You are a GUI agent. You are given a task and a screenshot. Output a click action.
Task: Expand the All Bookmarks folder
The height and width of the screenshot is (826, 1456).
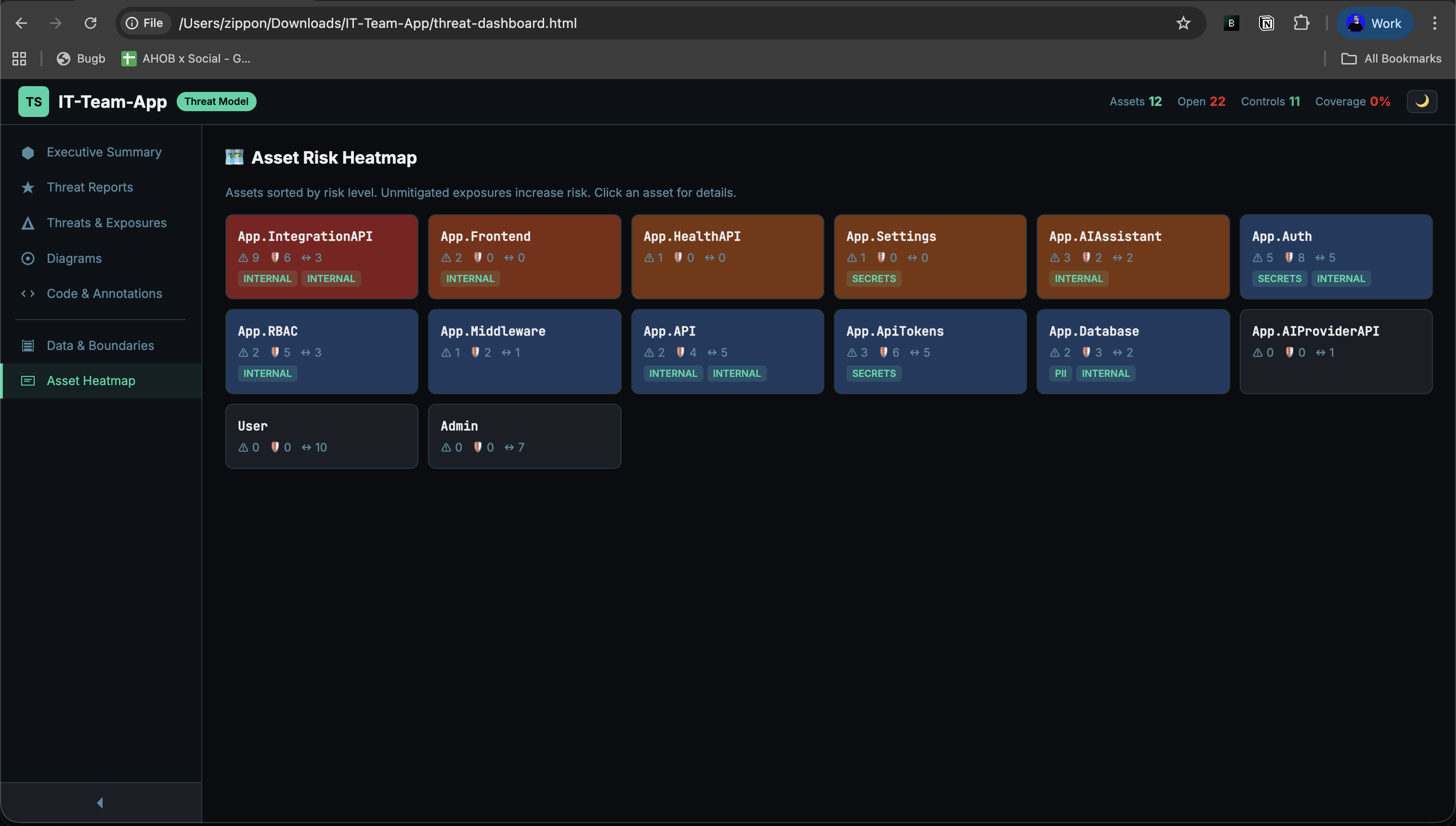[x=1392, y=58]
